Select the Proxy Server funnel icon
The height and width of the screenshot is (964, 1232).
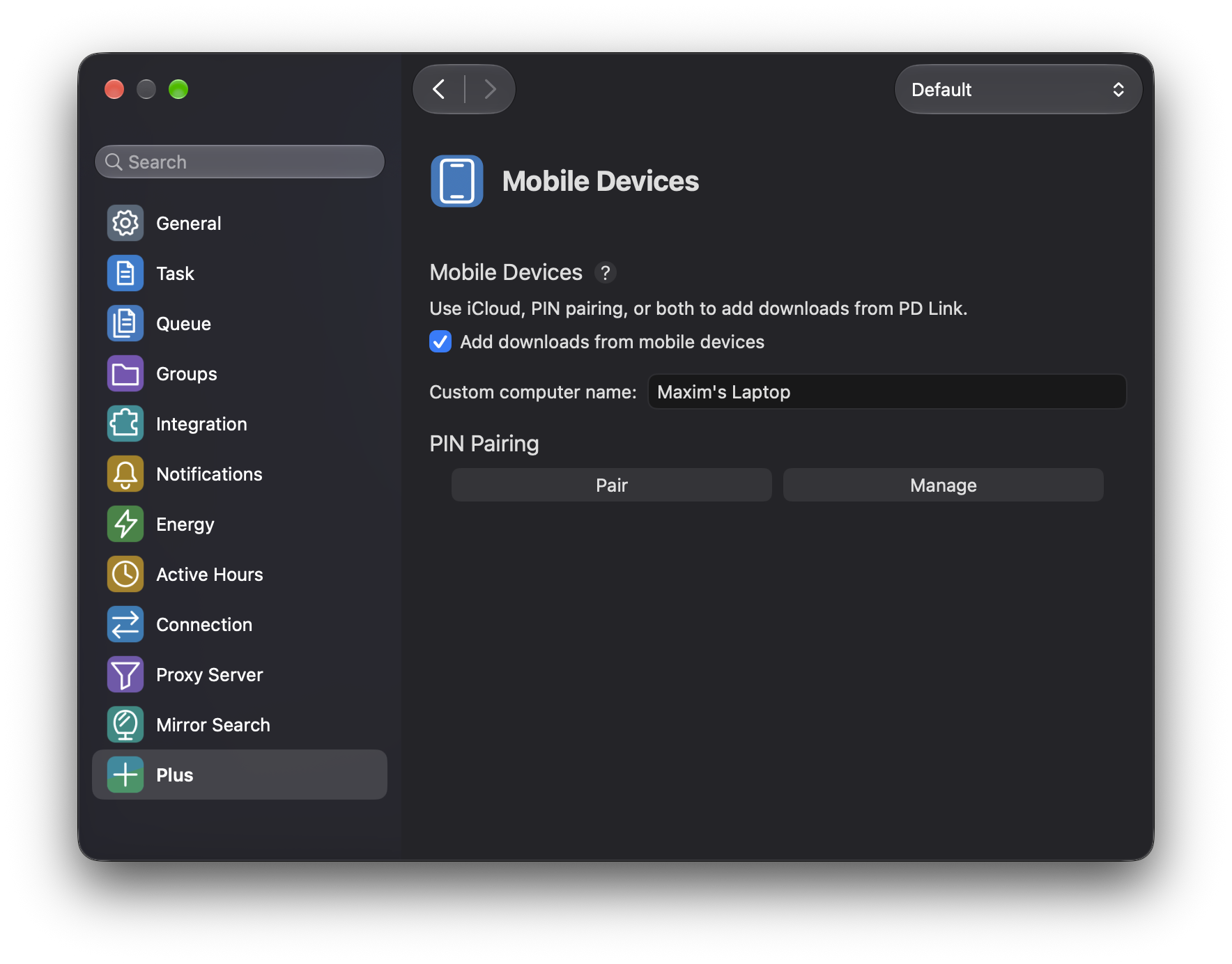pos(125,674)
